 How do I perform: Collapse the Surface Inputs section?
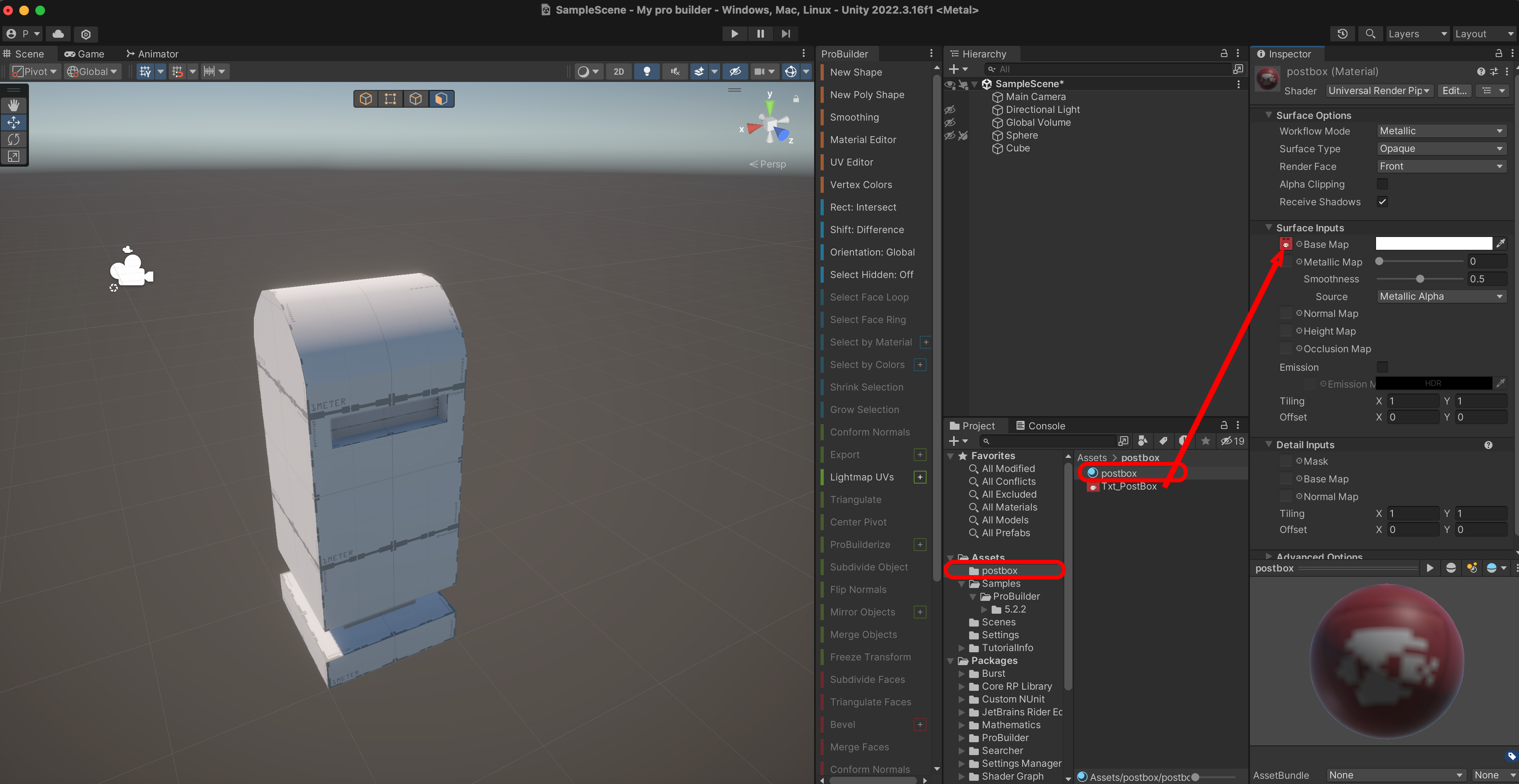pyautogui.click(x=1268, y=228)
